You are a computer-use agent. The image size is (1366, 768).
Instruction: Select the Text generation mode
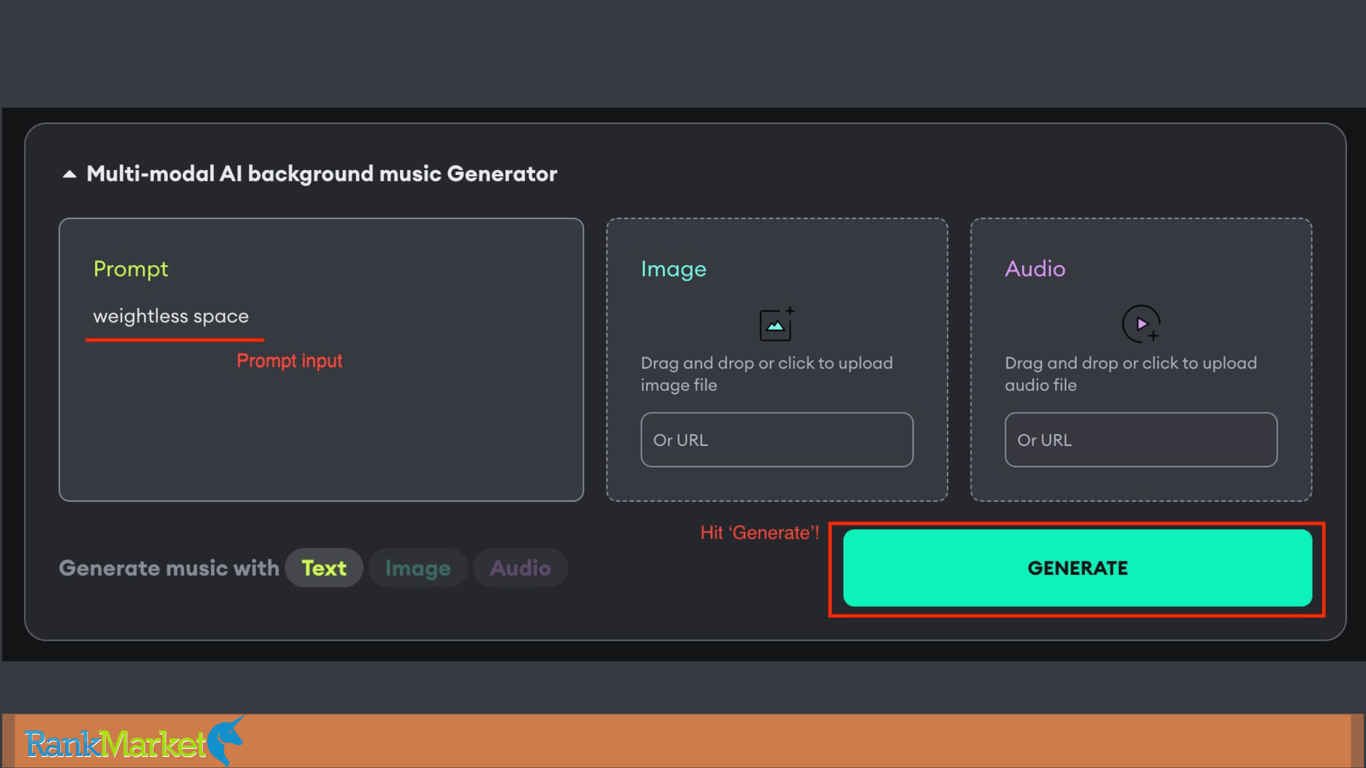pos(324,568)
